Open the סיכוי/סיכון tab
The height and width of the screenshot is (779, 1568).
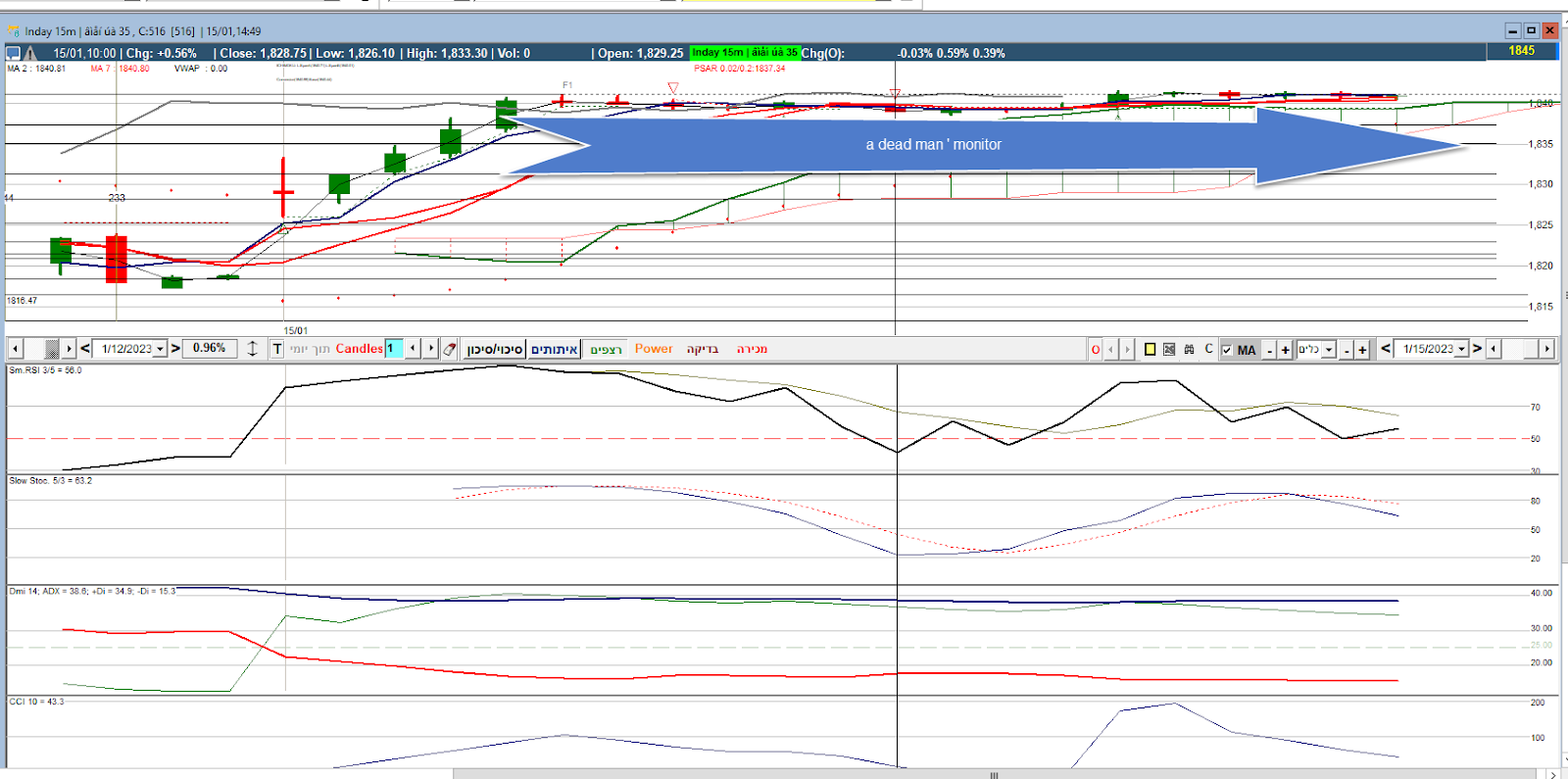point(495,349)
